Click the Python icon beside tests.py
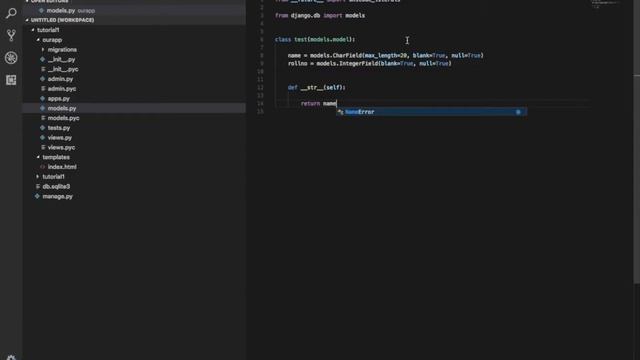 click(x=42, y=128)
